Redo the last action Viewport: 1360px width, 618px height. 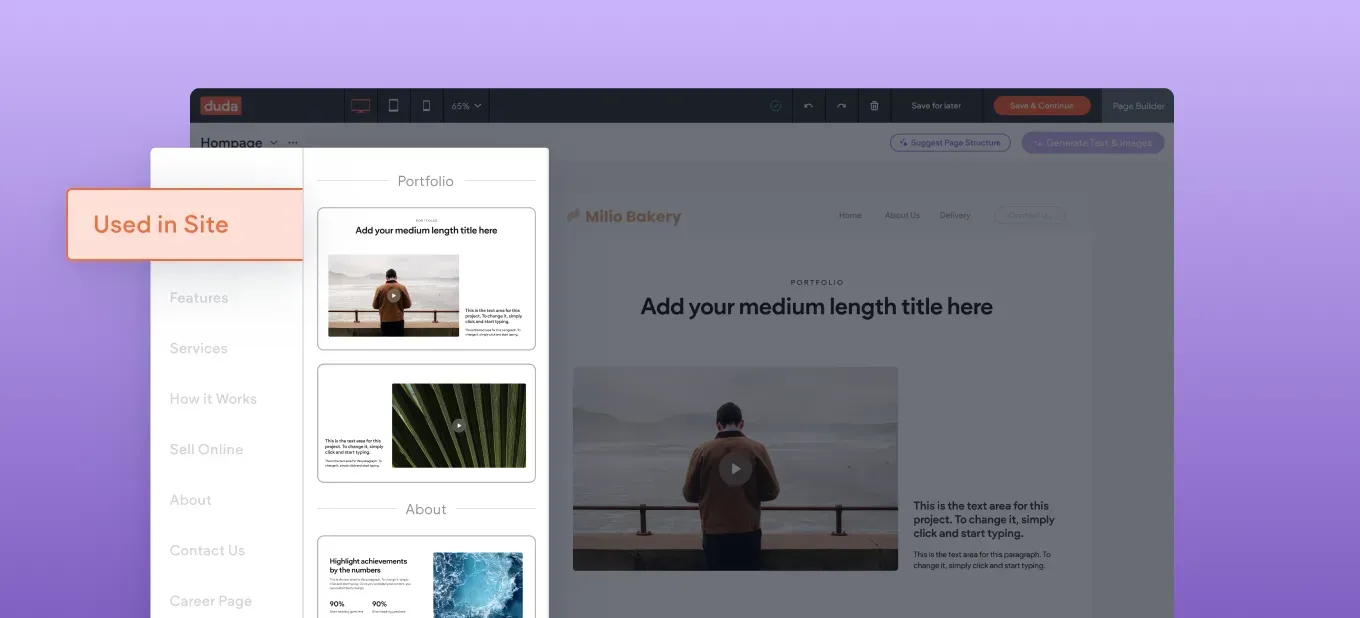(x=841, y=106)
